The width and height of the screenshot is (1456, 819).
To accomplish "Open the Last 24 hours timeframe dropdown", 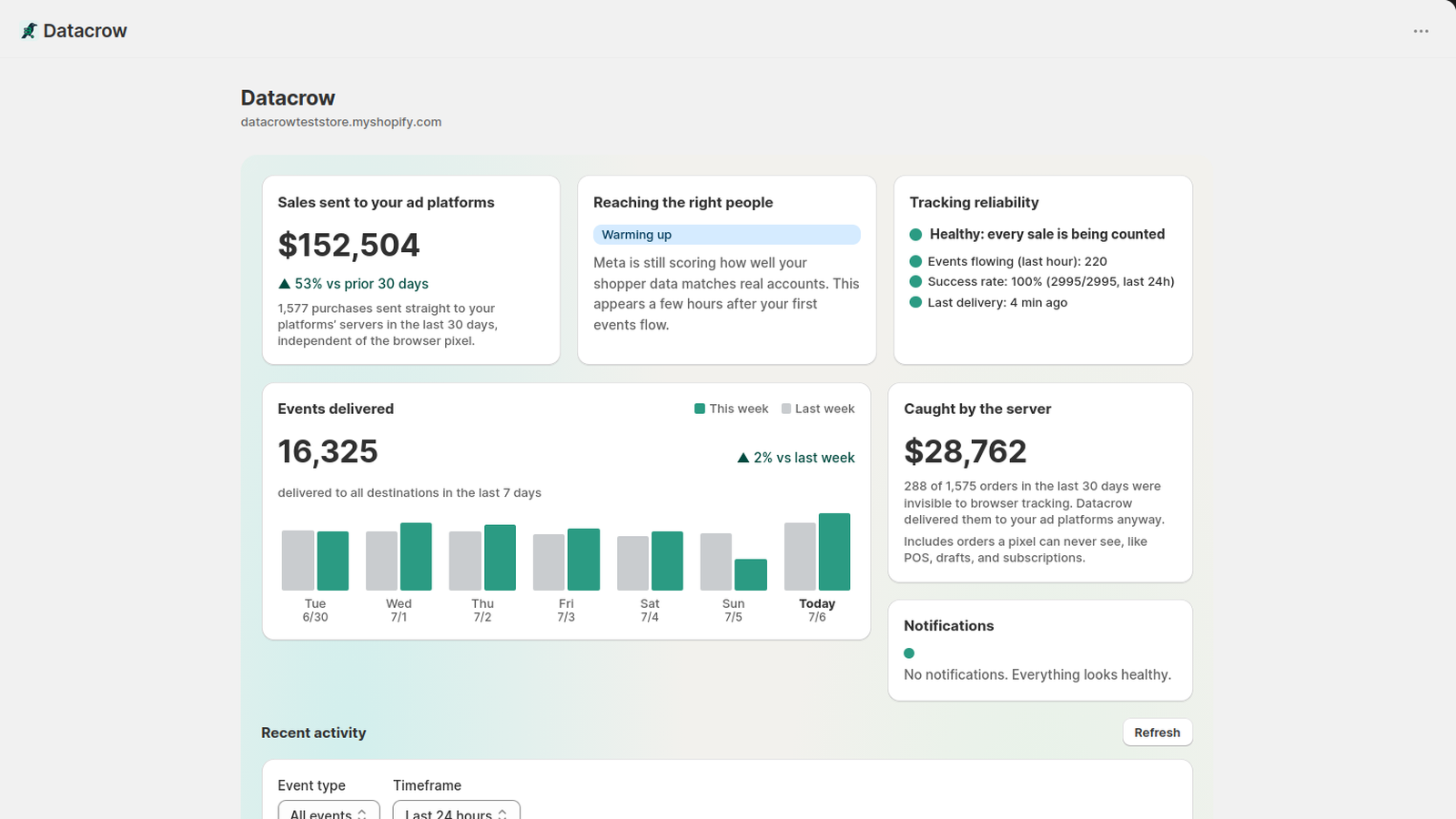I will pos(456,810).
